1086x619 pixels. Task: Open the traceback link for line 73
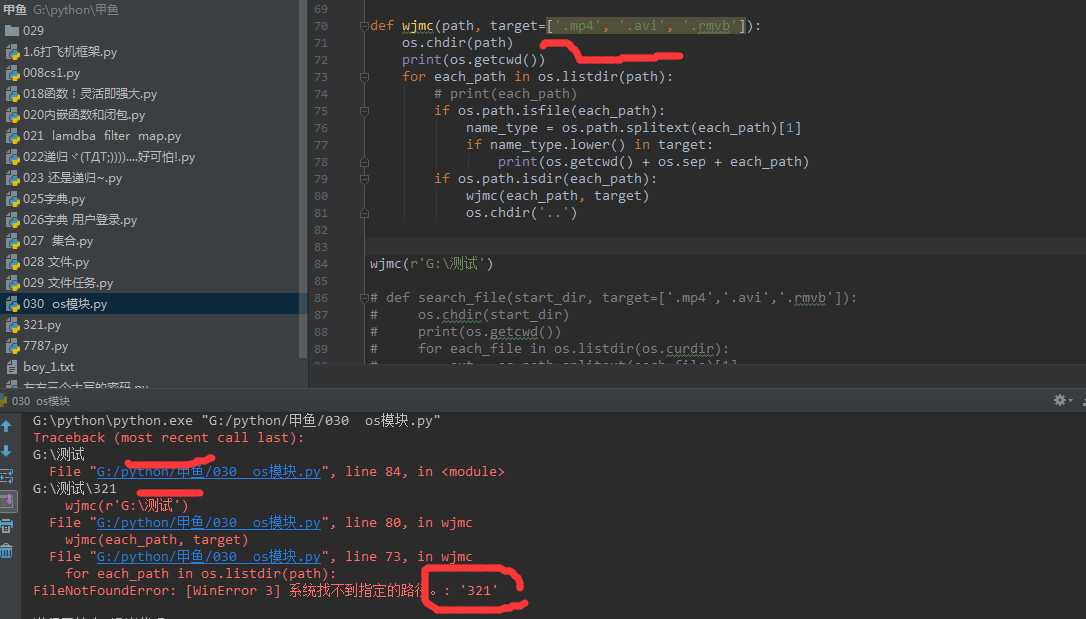208,557
